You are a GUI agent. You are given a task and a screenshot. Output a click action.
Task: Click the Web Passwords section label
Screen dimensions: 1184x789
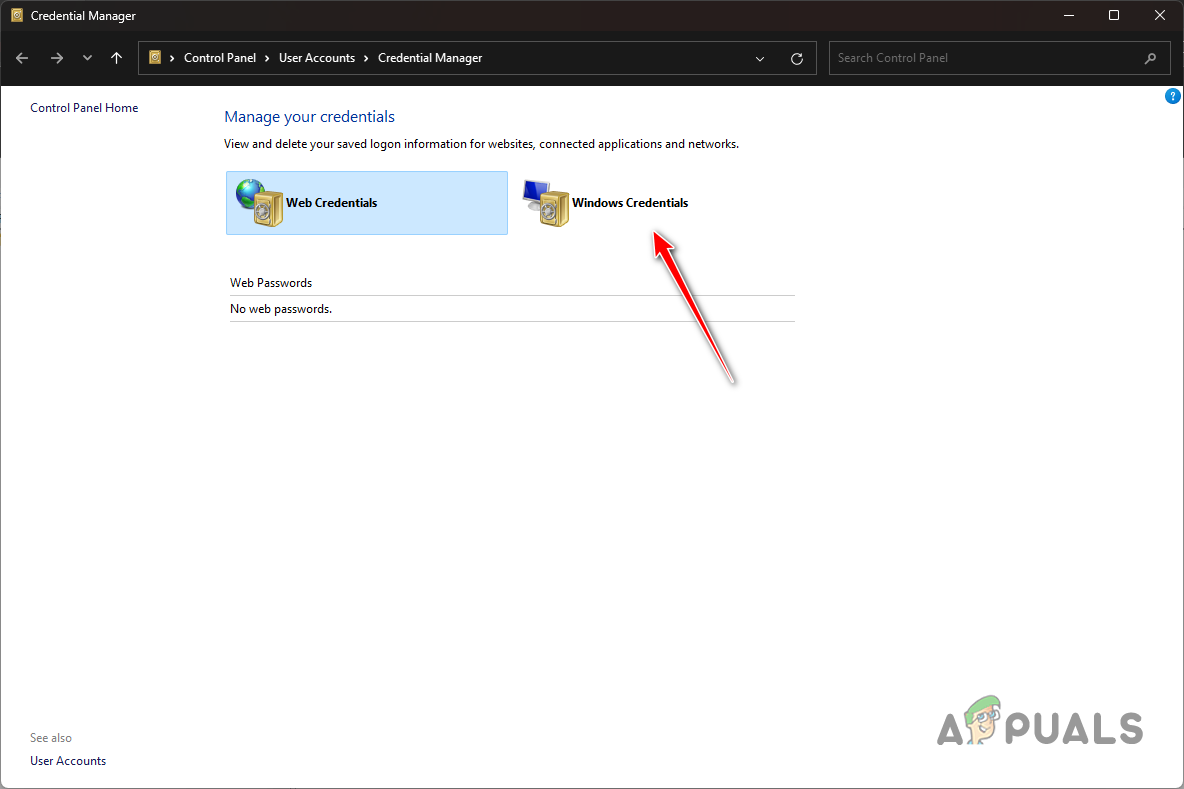(270, 282)
